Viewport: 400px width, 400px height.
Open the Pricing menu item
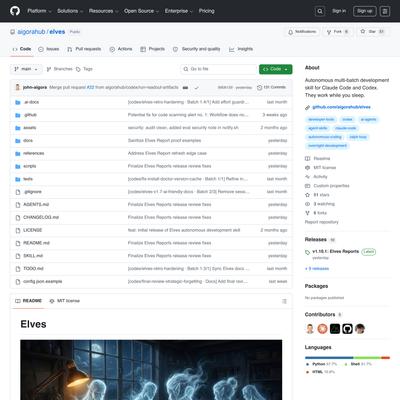[x=207, y=11]
